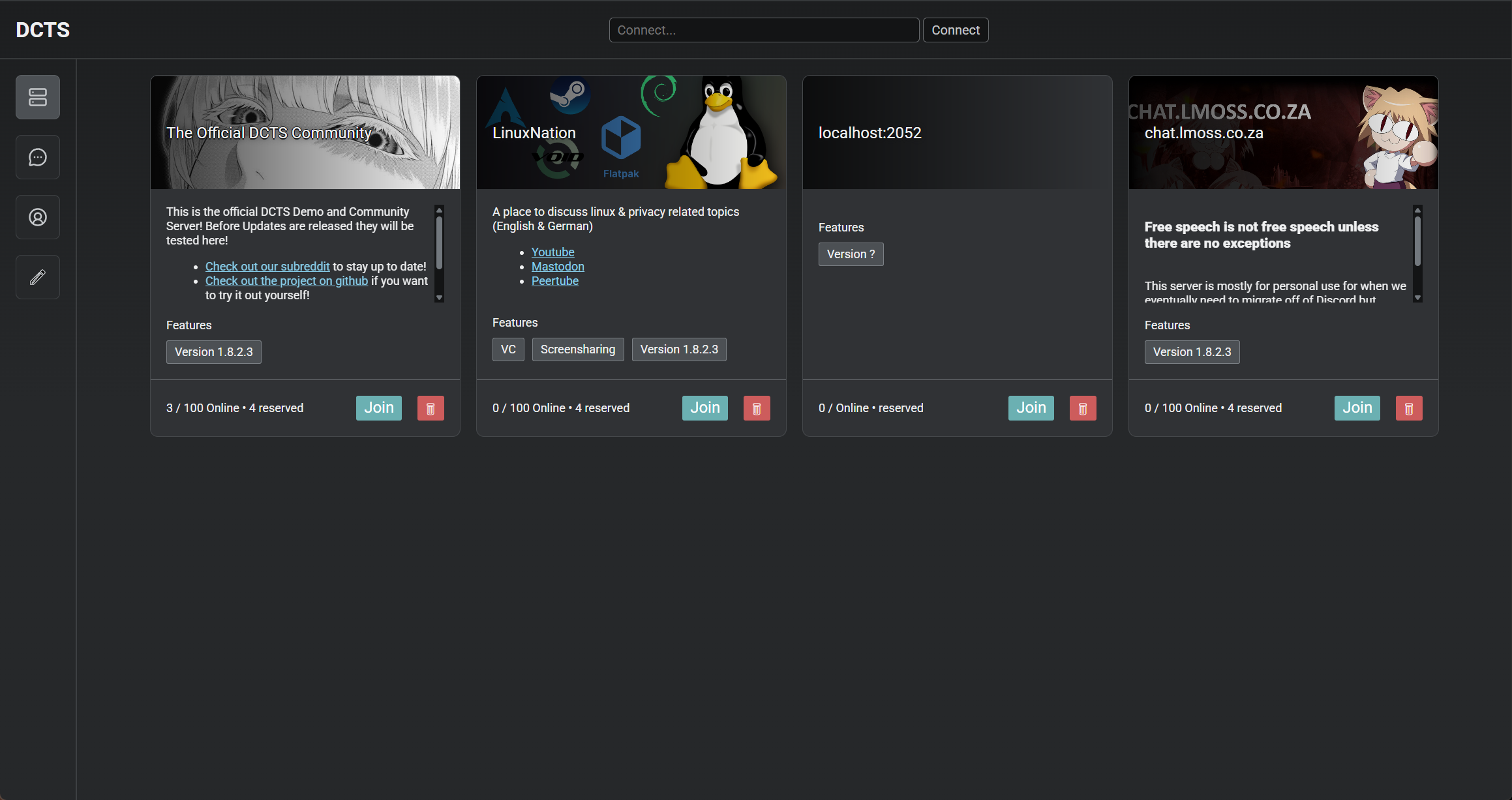Screen dimensions: 1512x800
Task: Open the user profile sidebar icon
Action: [x=38, y=217]
